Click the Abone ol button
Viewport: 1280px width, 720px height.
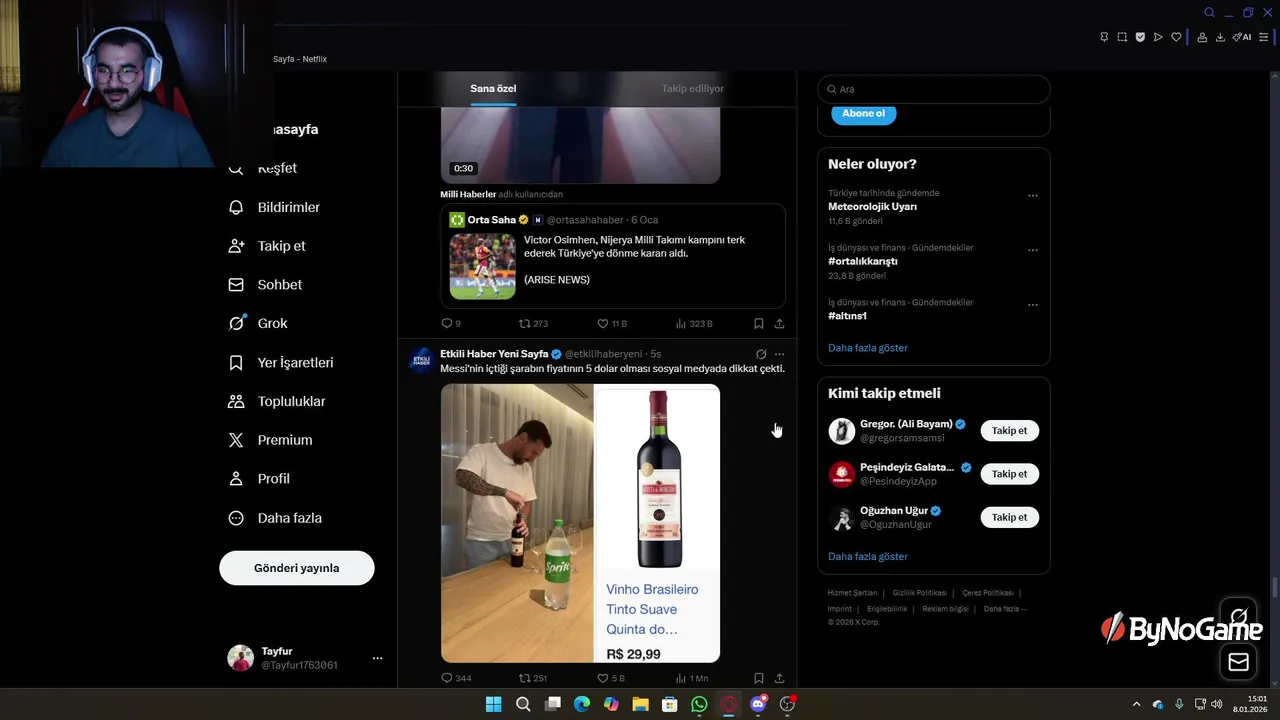[864, 113]
